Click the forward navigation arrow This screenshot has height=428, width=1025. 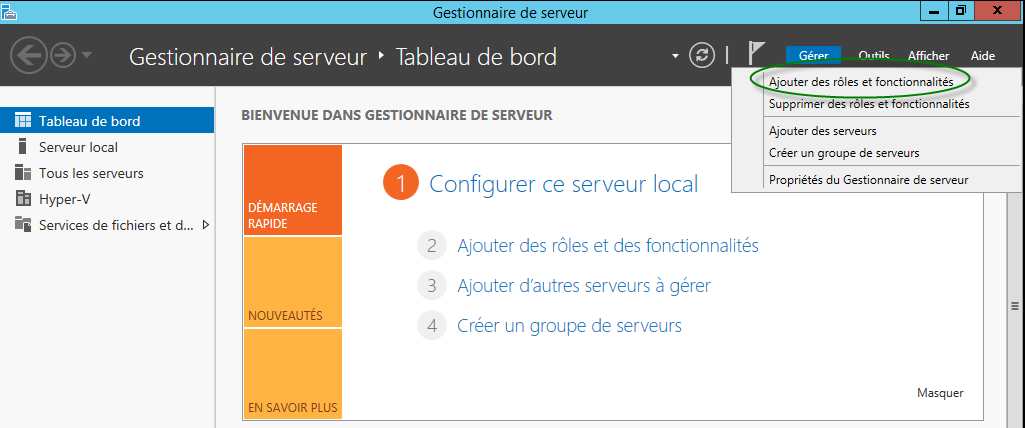(x=63, y=56)
